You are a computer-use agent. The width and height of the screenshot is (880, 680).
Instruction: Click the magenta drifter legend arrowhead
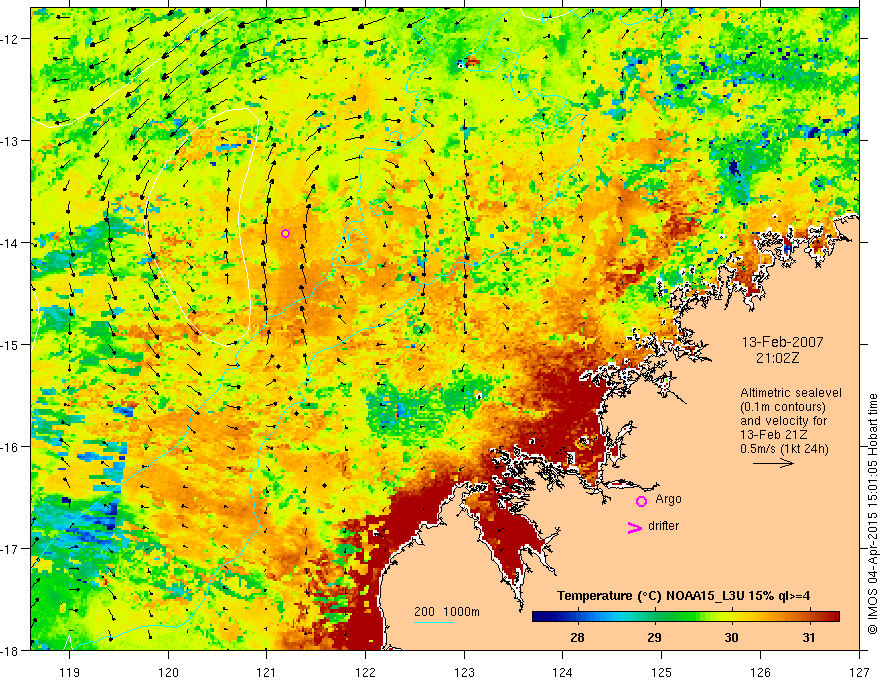[635, 527]
